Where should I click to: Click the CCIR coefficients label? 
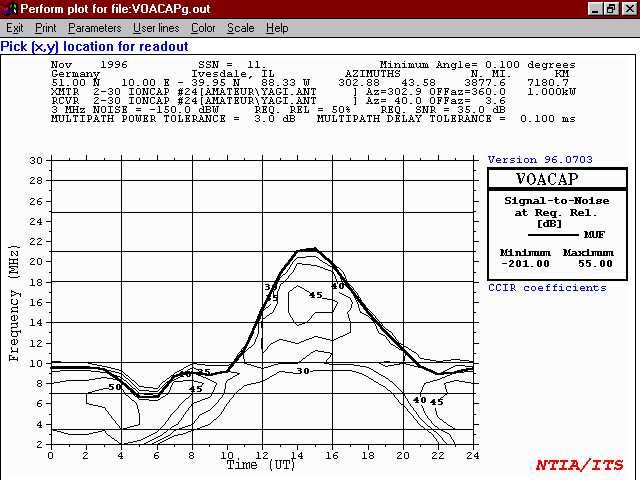547,288
